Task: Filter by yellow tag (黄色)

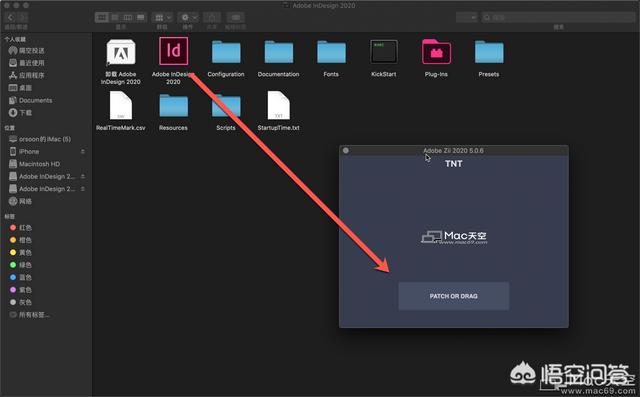Action: [x=21, y=253]
